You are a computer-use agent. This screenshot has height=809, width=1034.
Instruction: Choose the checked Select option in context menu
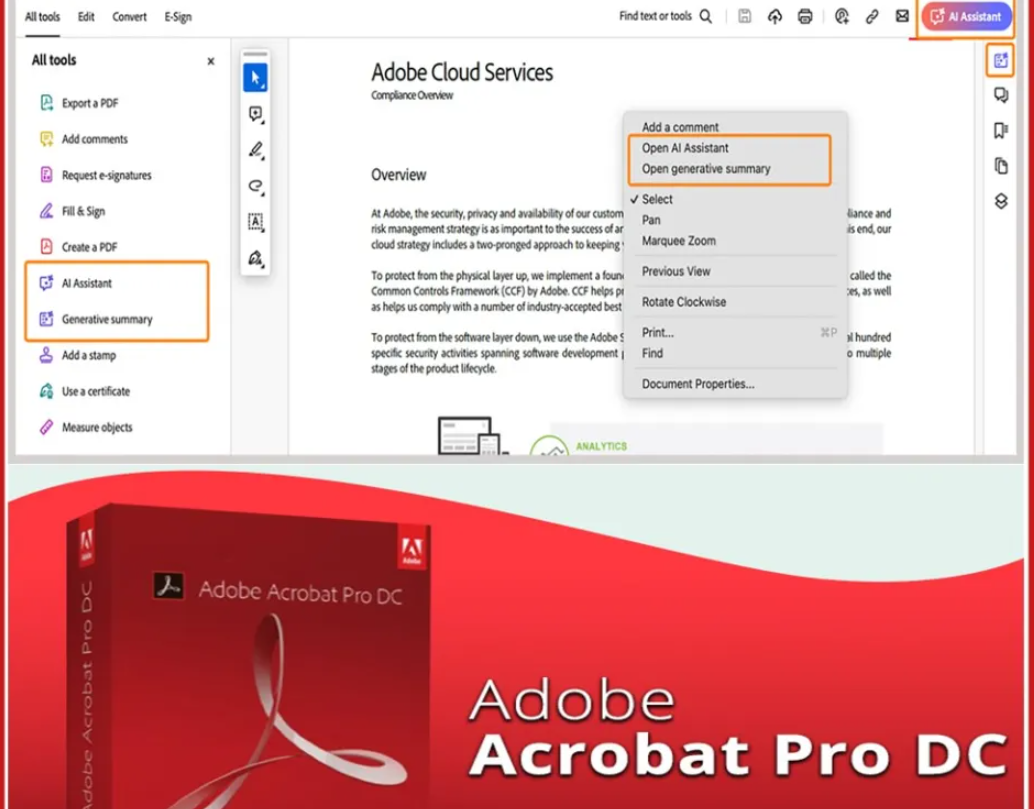657,199
